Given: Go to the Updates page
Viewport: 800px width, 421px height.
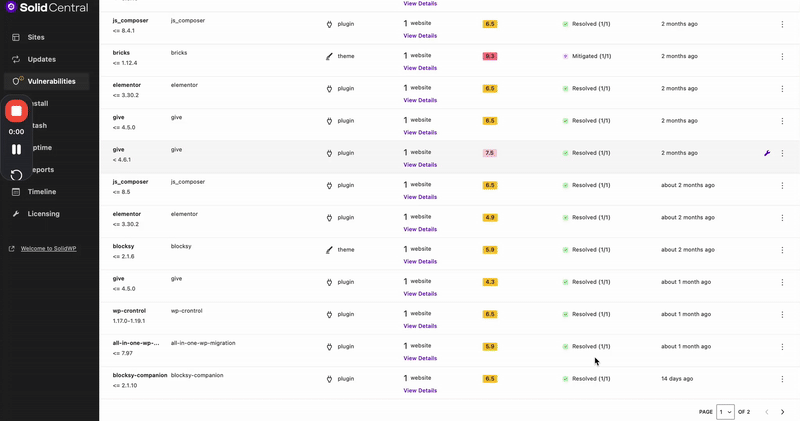Looking at the screenshot, I should (x=41, y=59).
